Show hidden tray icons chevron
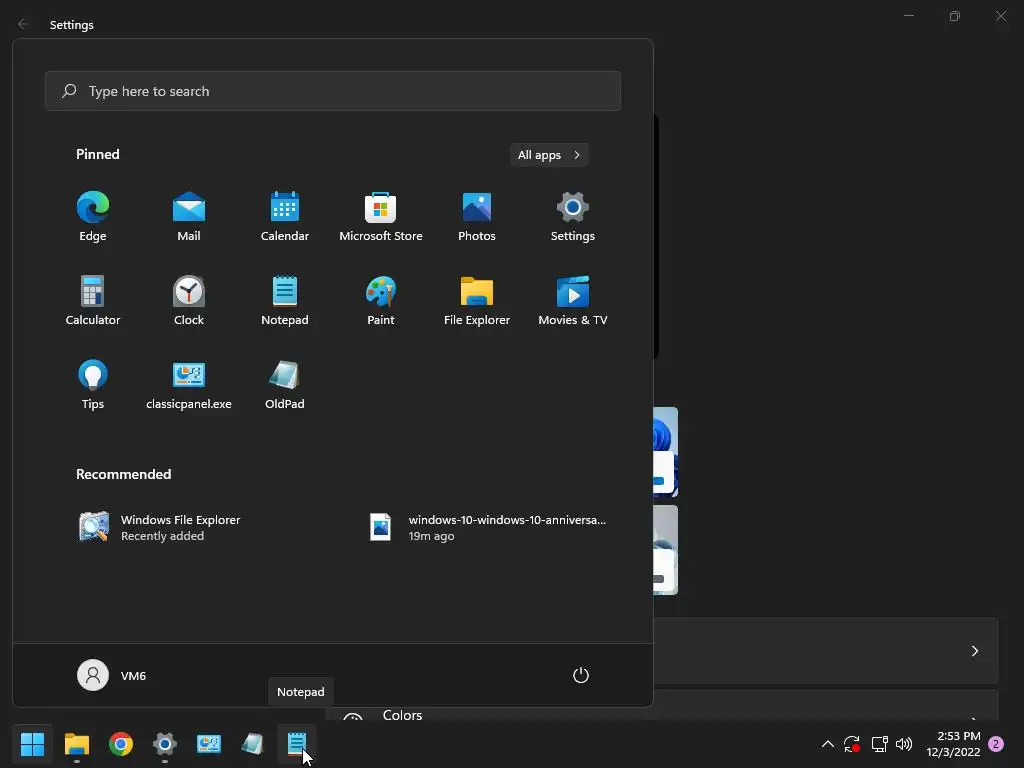Image resolution: width=1024 pixels, height=768 pixels. tap(827, 744)
